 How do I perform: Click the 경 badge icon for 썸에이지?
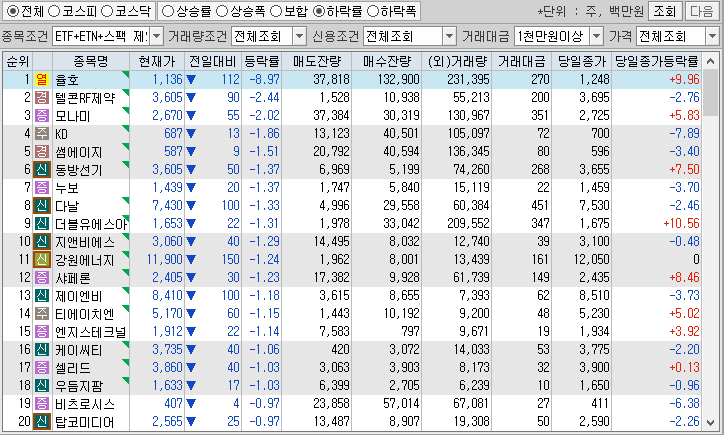42,151
